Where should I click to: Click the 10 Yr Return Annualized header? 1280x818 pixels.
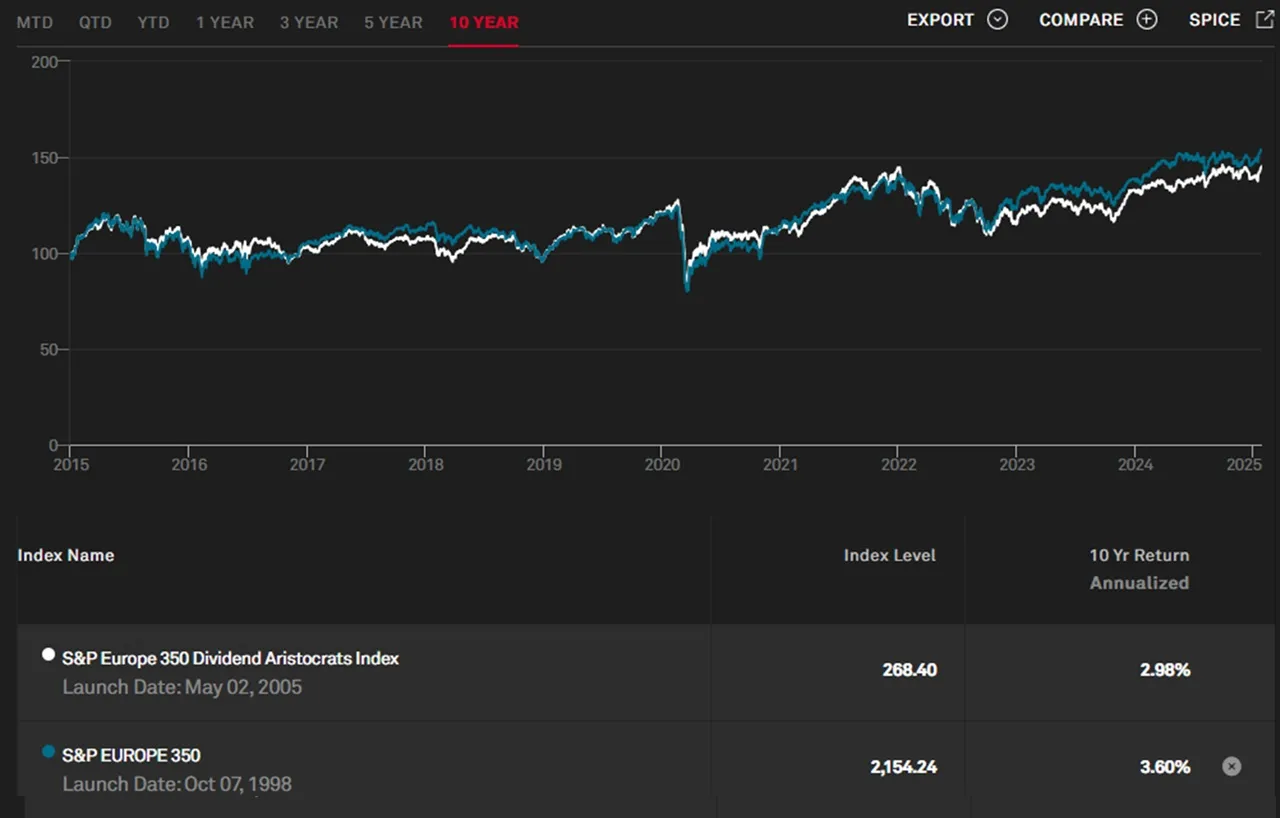[1139, 569]
